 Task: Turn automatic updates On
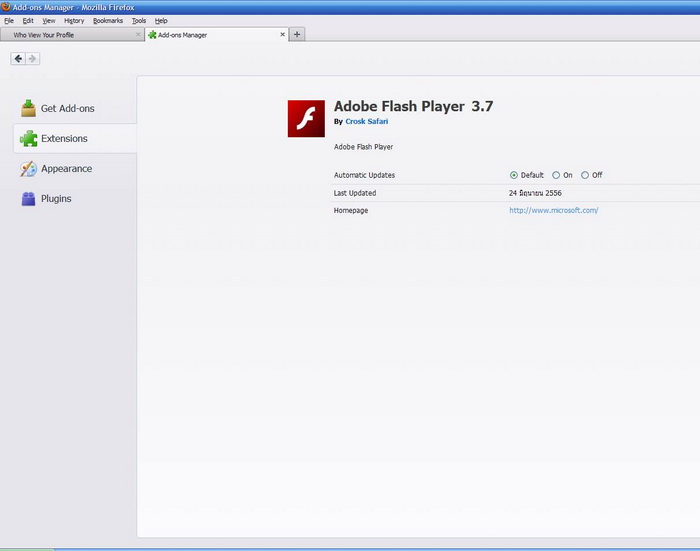556,175
